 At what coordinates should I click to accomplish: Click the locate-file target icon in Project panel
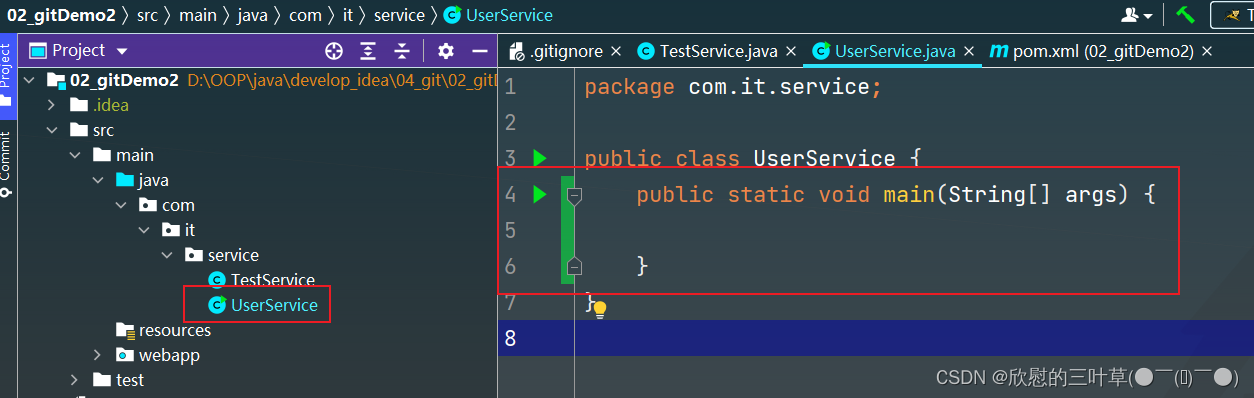[334, 51]
